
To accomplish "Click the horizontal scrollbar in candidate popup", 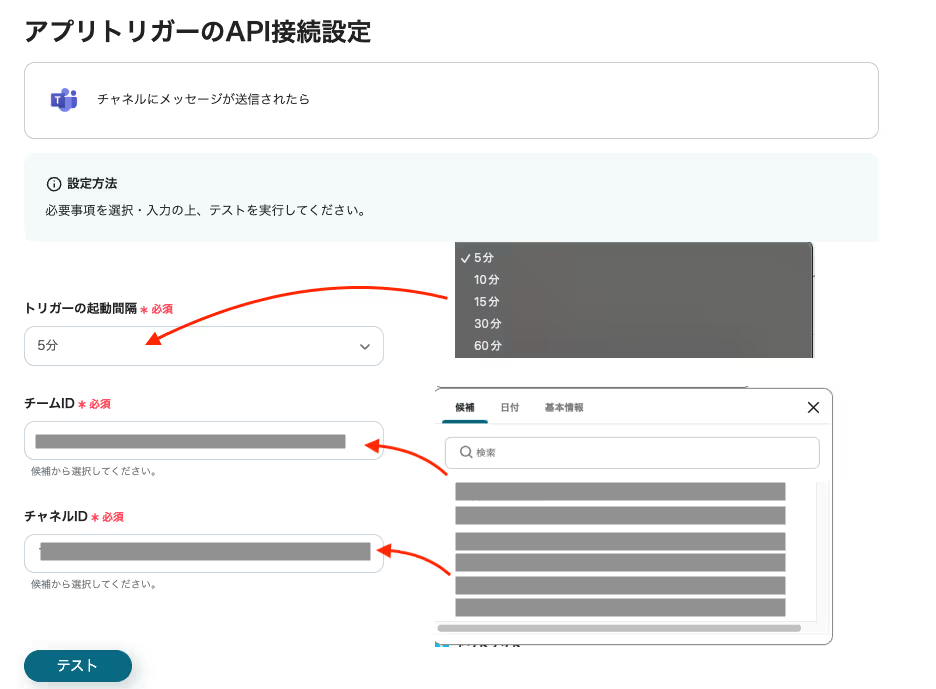I will [620, 628].
